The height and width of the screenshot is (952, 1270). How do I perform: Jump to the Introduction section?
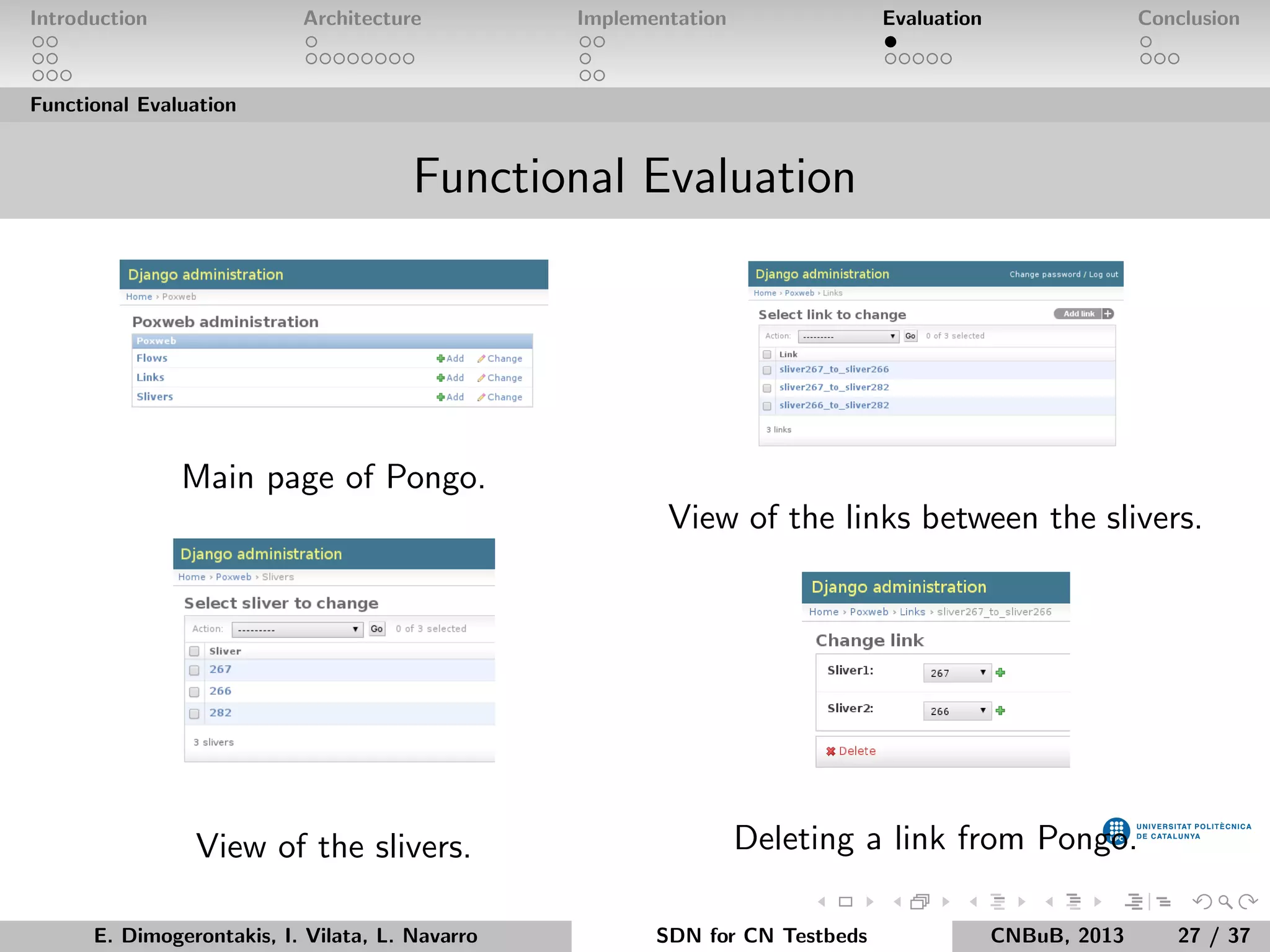pos(89,19)
